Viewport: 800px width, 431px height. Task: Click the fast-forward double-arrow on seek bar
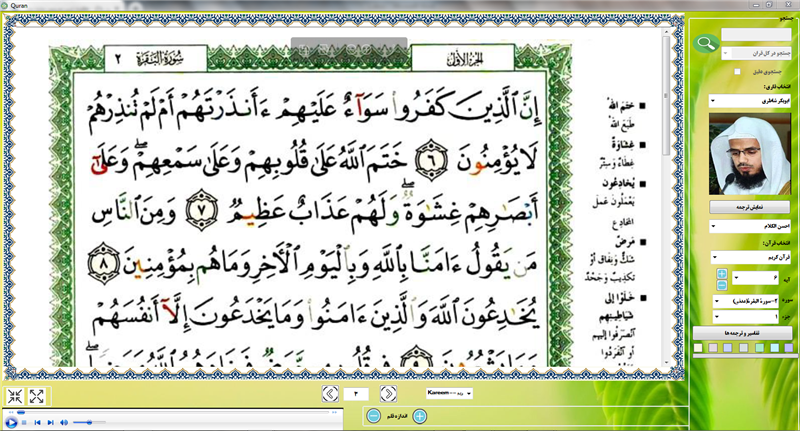(x=335, y=412)
